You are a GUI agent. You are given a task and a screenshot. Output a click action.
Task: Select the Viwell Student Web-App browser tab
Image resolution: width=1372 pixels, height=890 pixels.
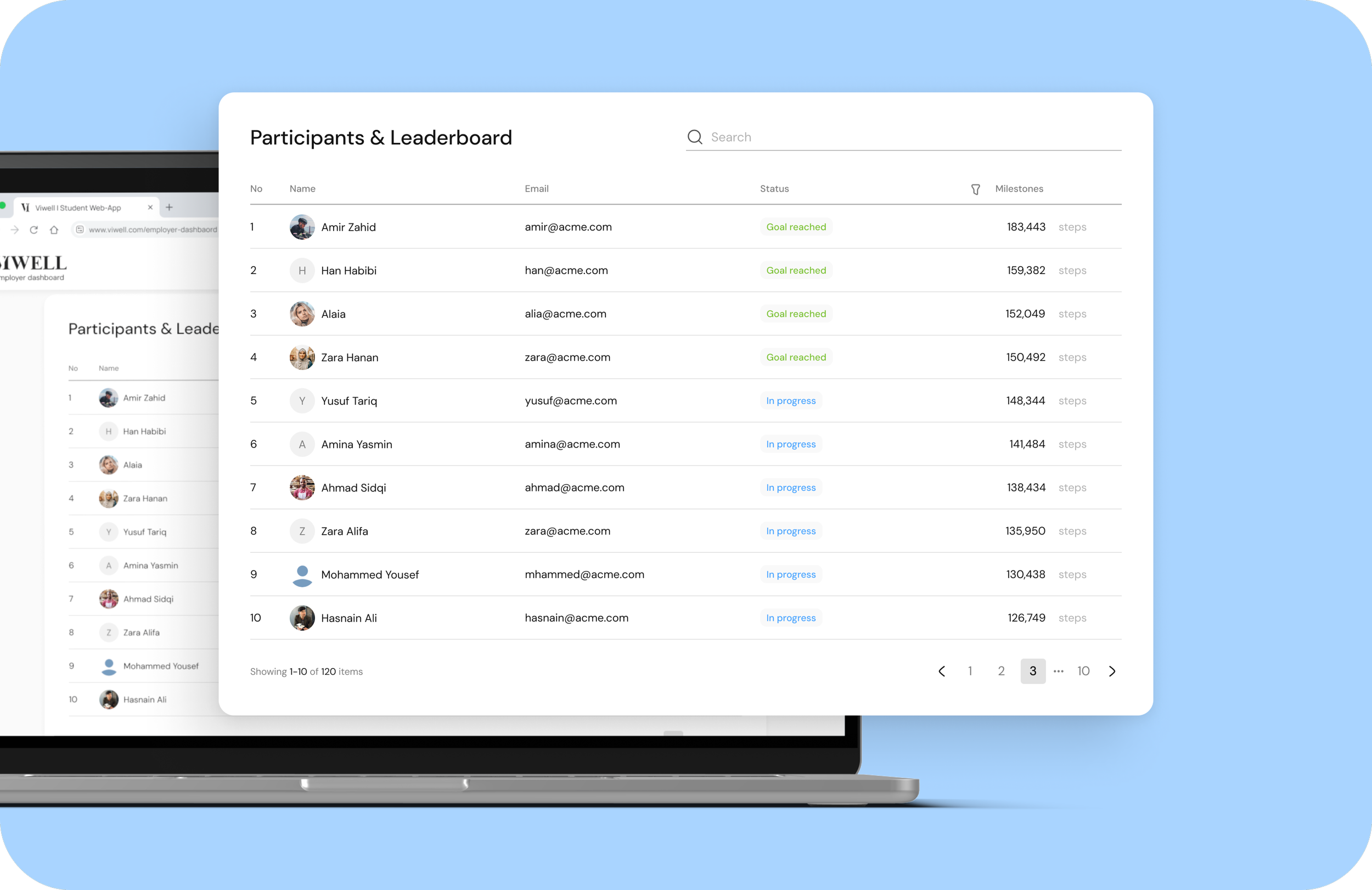[78, 208]
